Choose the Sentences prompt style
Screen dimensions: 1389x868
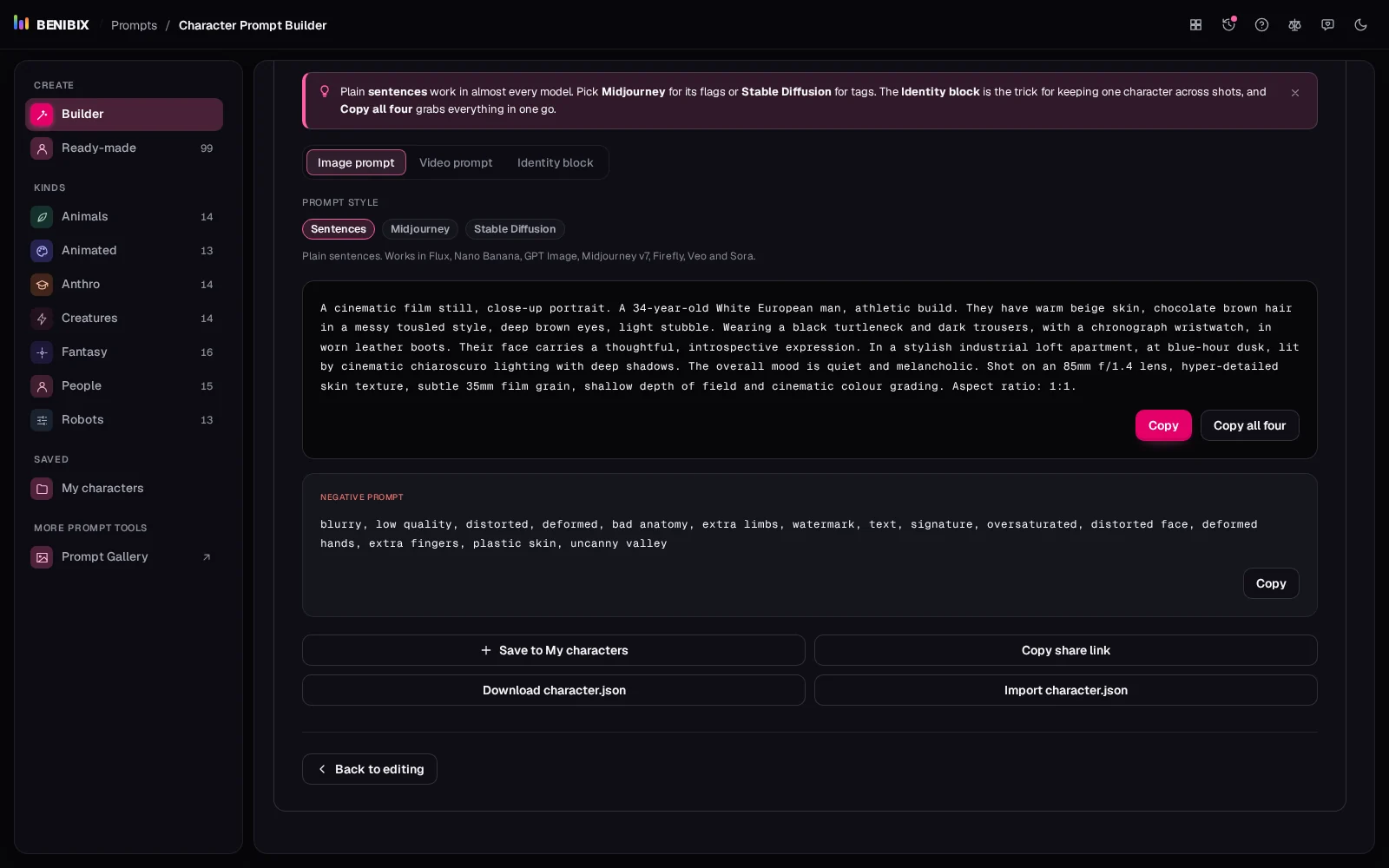point(339,229)
